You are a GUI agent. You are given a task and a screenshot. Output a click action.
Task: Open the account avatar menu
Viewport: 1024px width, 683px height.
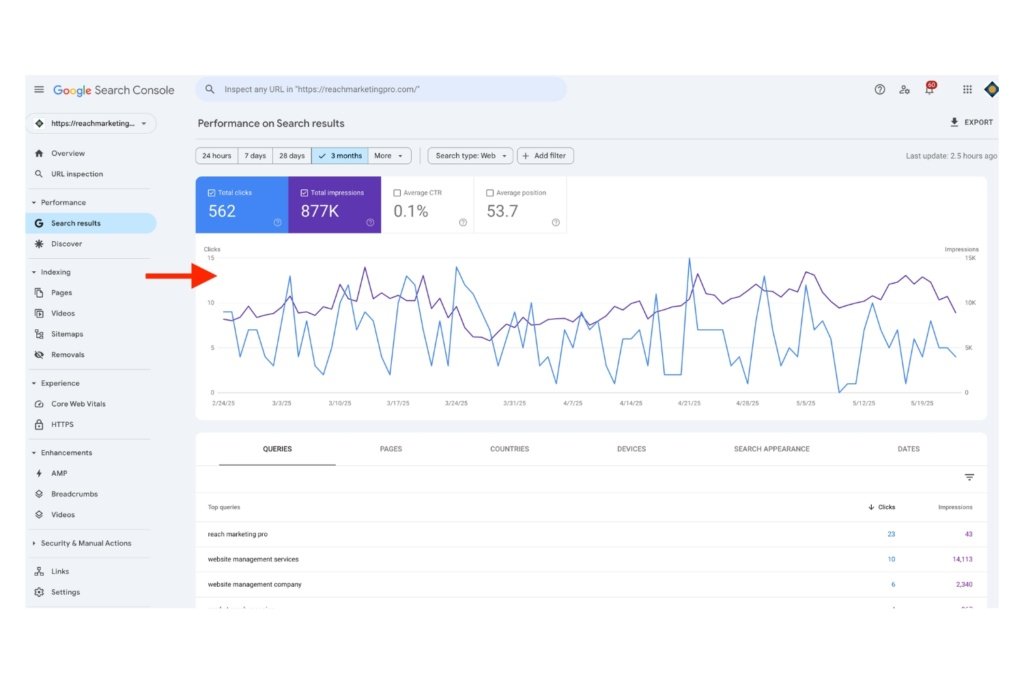[x=991, y=89]
